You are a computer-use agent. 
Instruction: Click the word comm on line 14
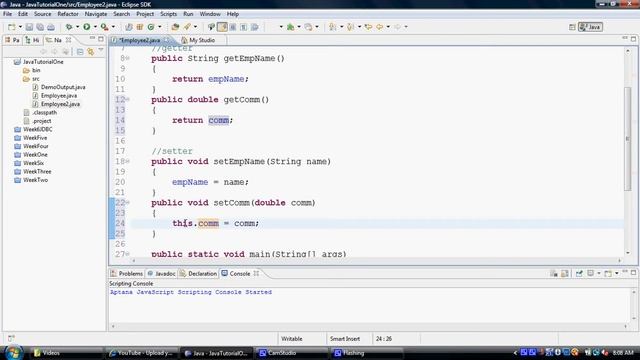pyautogui.click(x=218, y=120)
